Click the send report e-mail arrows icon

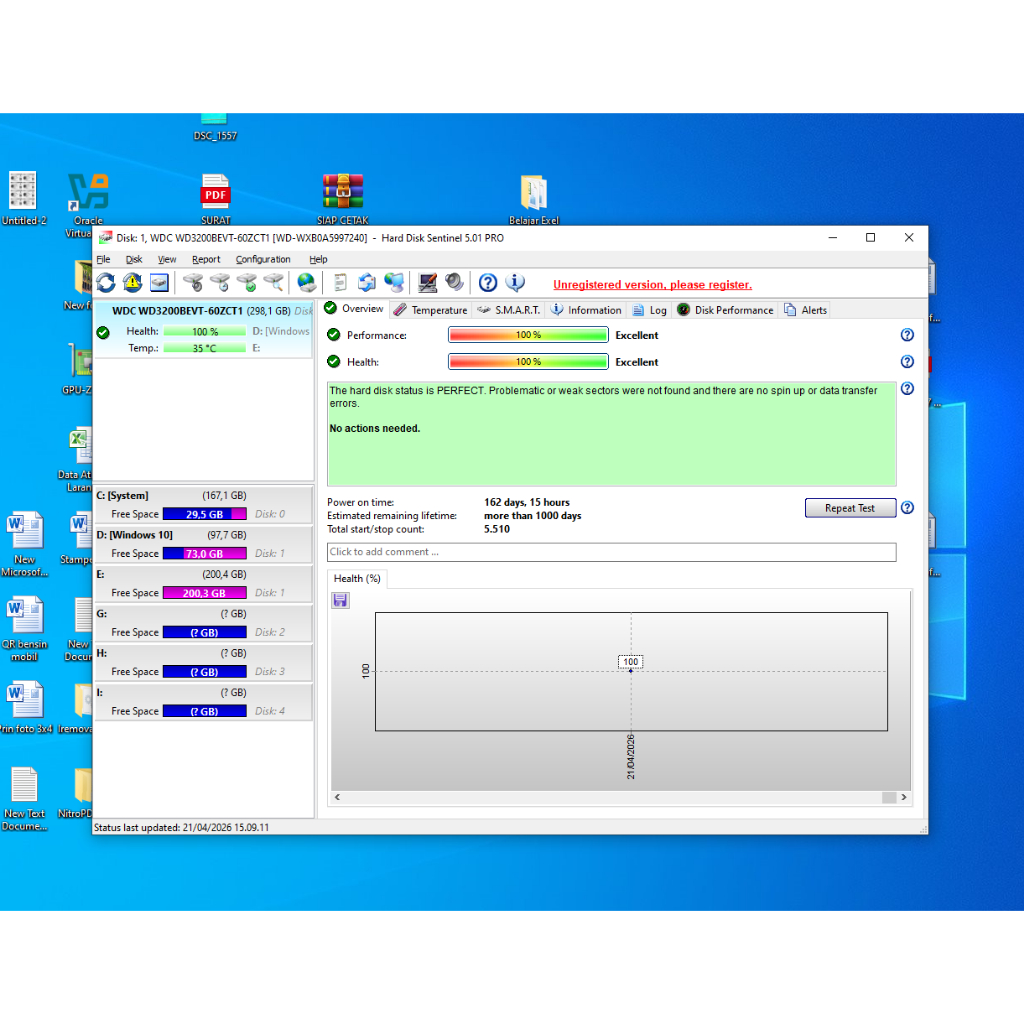(x=366, y=283)
